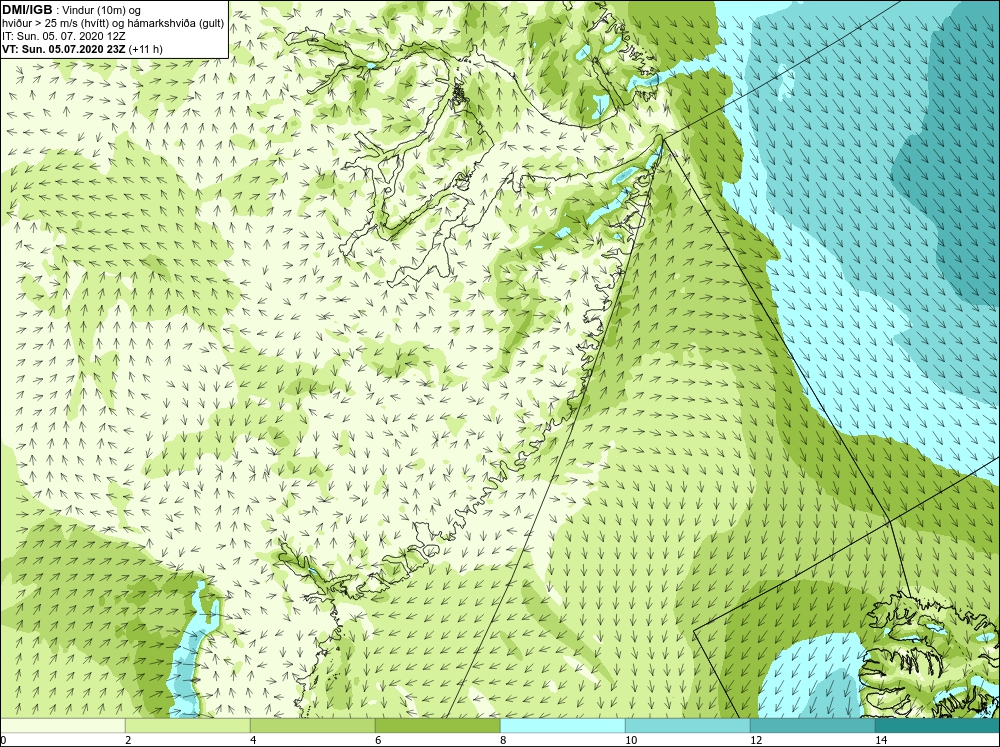This screenshot has width=1000, height=747.
Task: Click the 10–12 m/s legend color swatch
Action: [688, 725]
